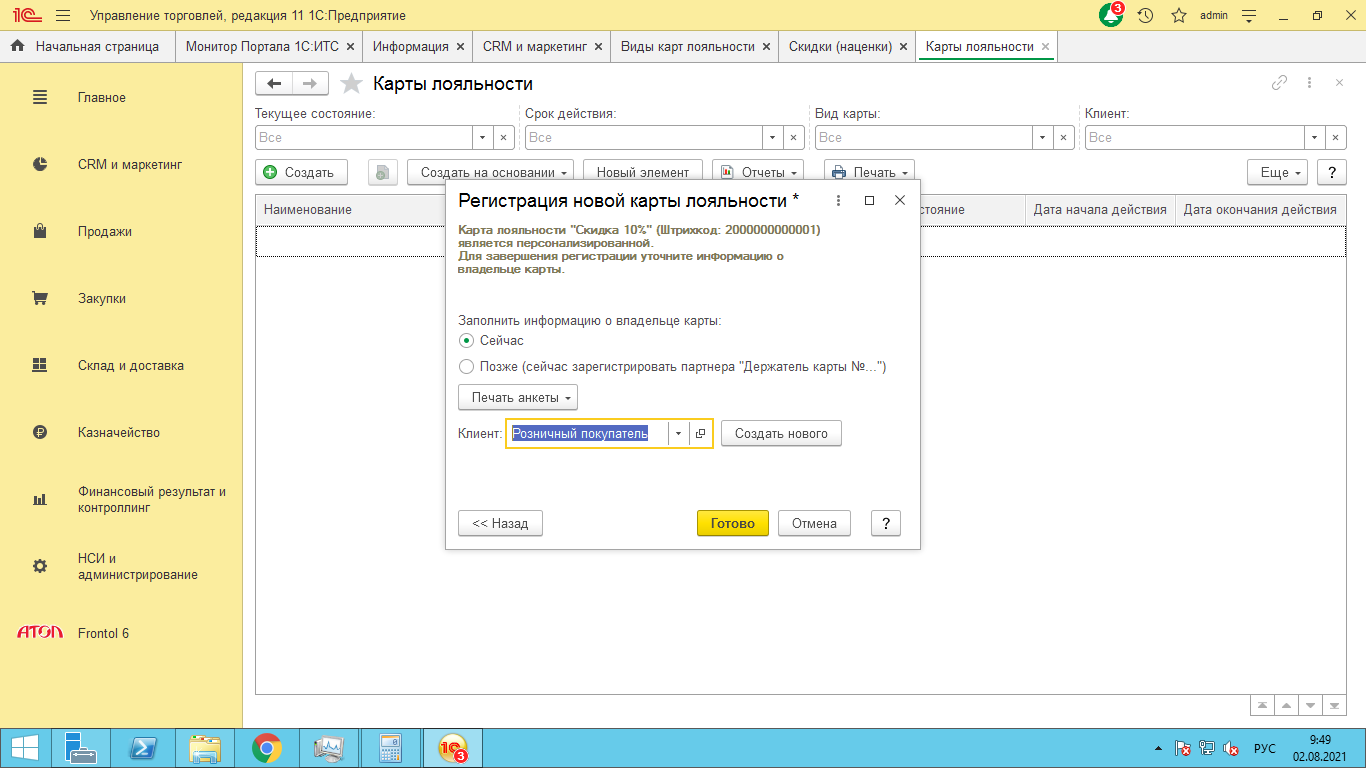The height and width of the screenshot is (768, 1366).
Task: Open the favorites star in the title bar
Action: [1179, 15]
